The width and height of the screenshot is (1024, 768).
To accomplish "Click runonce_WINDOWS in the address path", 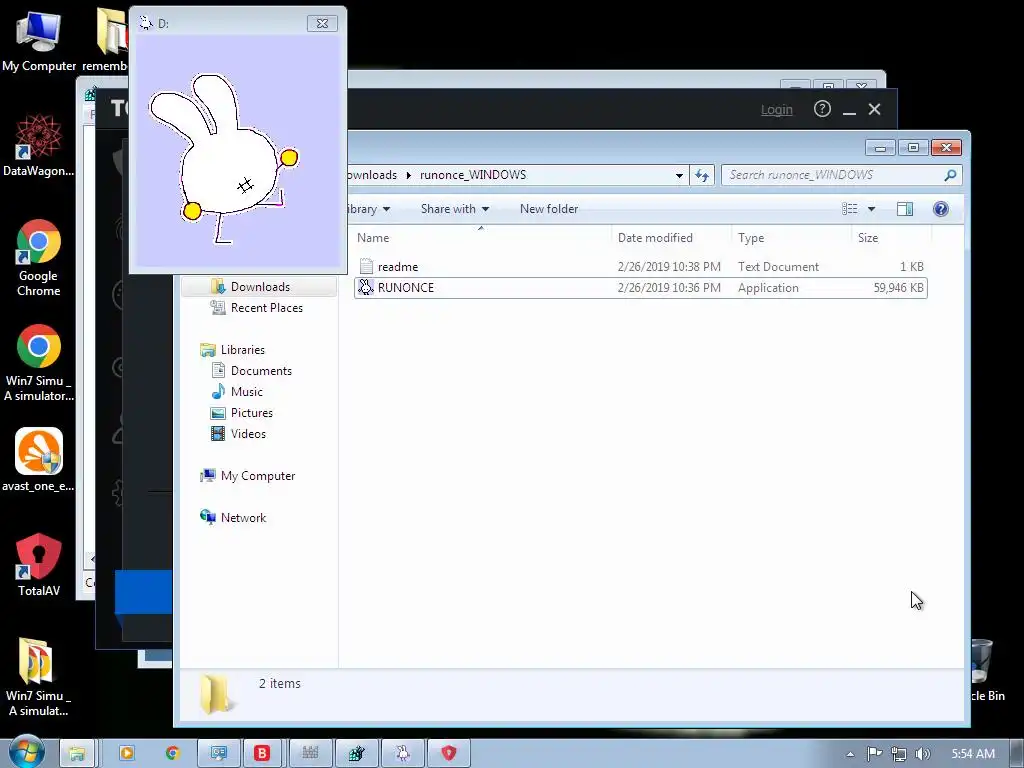I will (473, 175).
